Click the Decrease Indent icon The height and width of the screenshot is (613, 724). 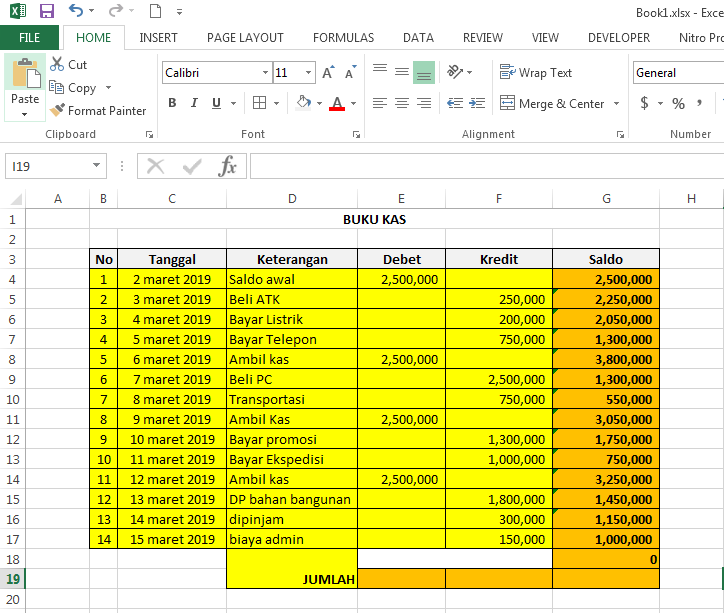point(455,103)
